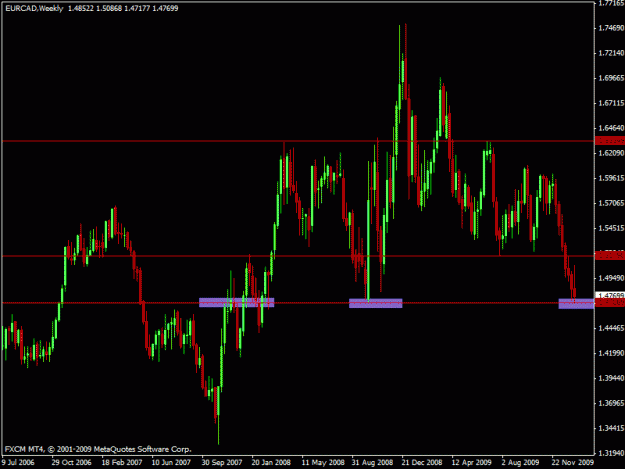The image size is (625, 469).
Task: Click the 20 Jan 2008 date label
Action: tap(271, 463)
